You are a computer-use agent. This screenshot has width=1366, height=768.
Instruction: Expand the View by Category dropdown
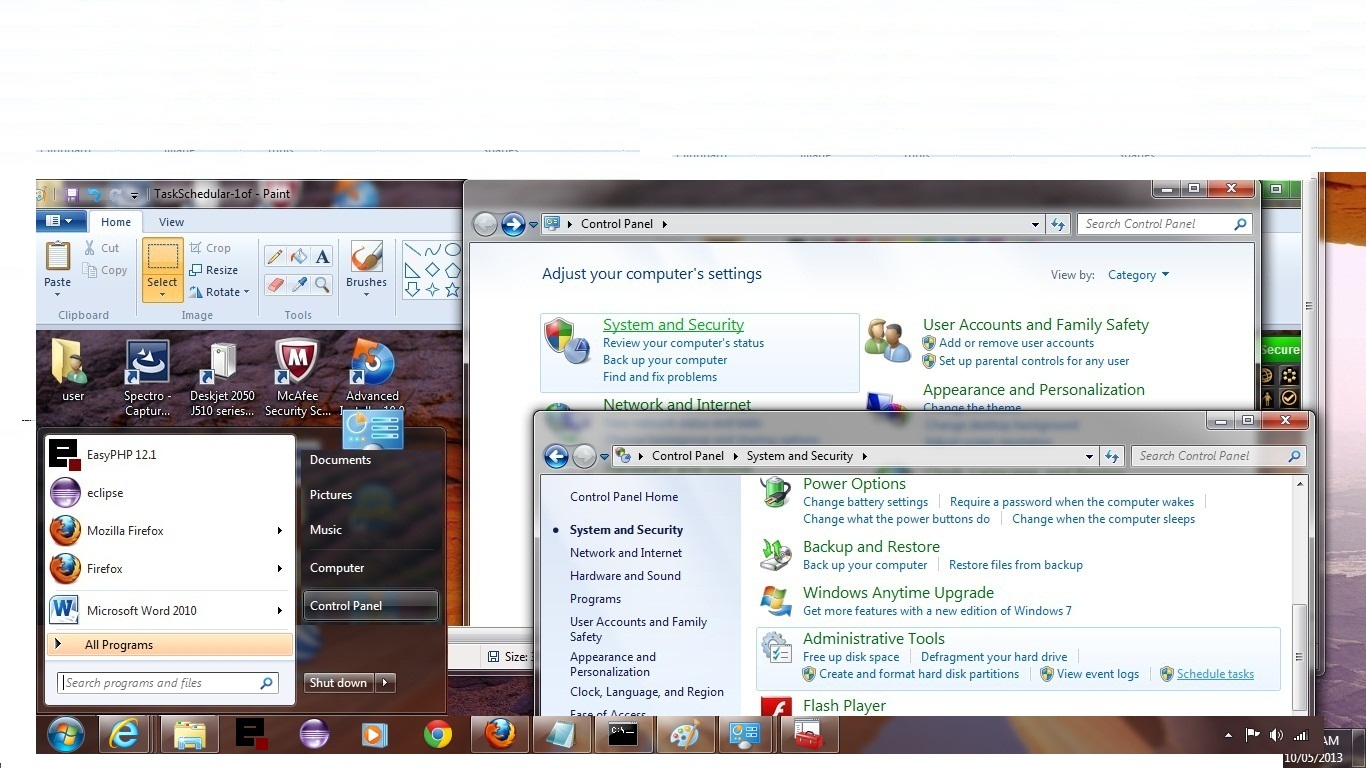pyautogui.click(x=1138, y=275)
